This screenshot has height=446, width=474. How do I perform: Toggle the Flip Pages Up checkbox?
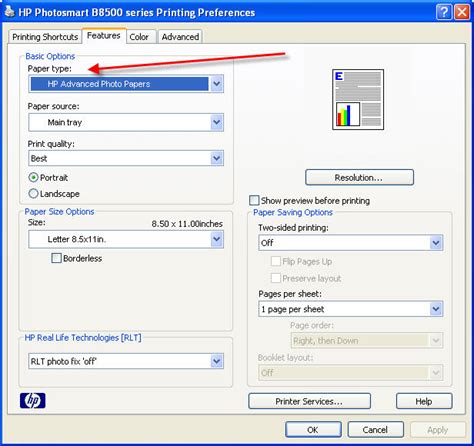point(276,261)
